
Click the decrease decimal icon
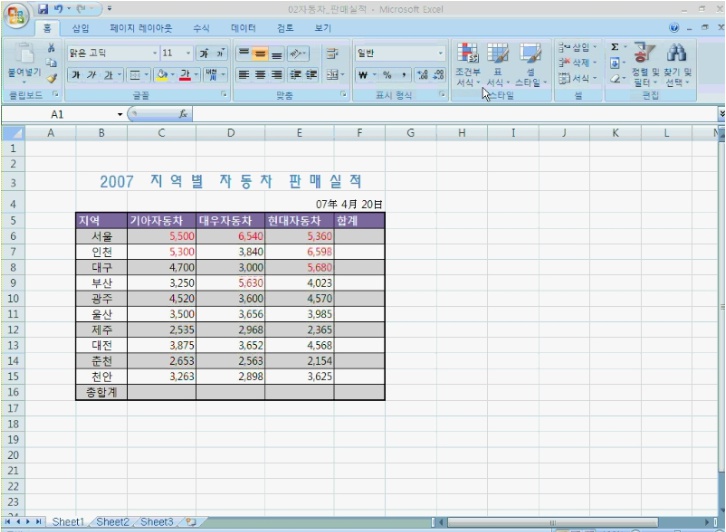click(438, 75)
